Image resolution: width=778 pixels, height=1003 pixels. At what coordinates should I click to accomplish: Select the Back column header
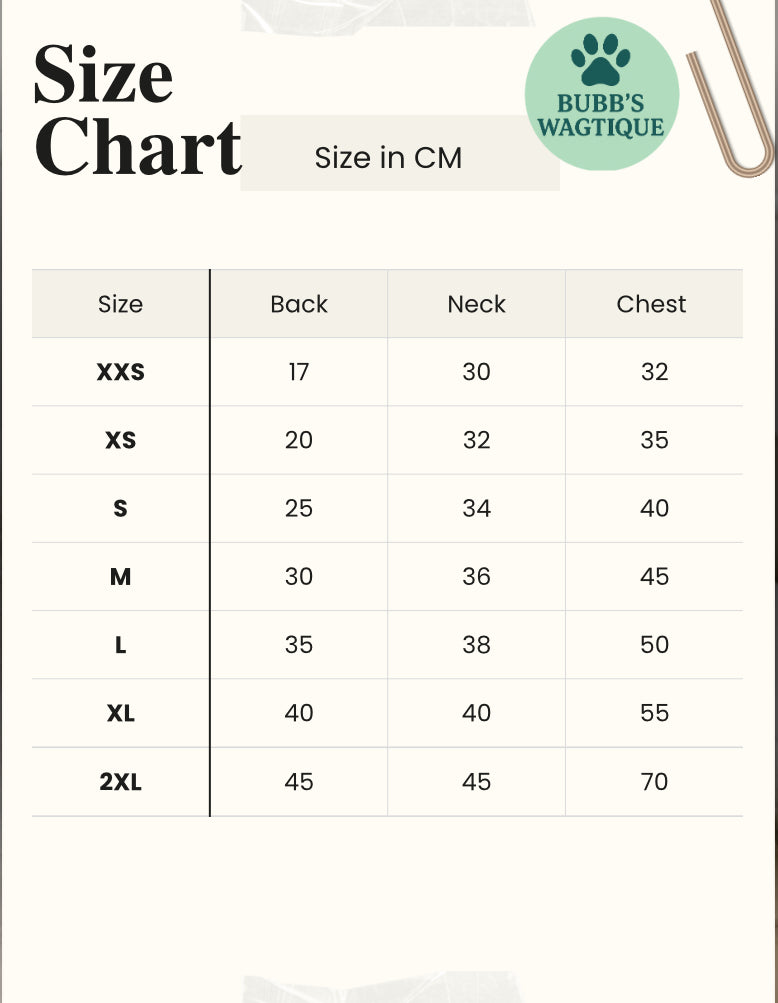tap(299, 304)
